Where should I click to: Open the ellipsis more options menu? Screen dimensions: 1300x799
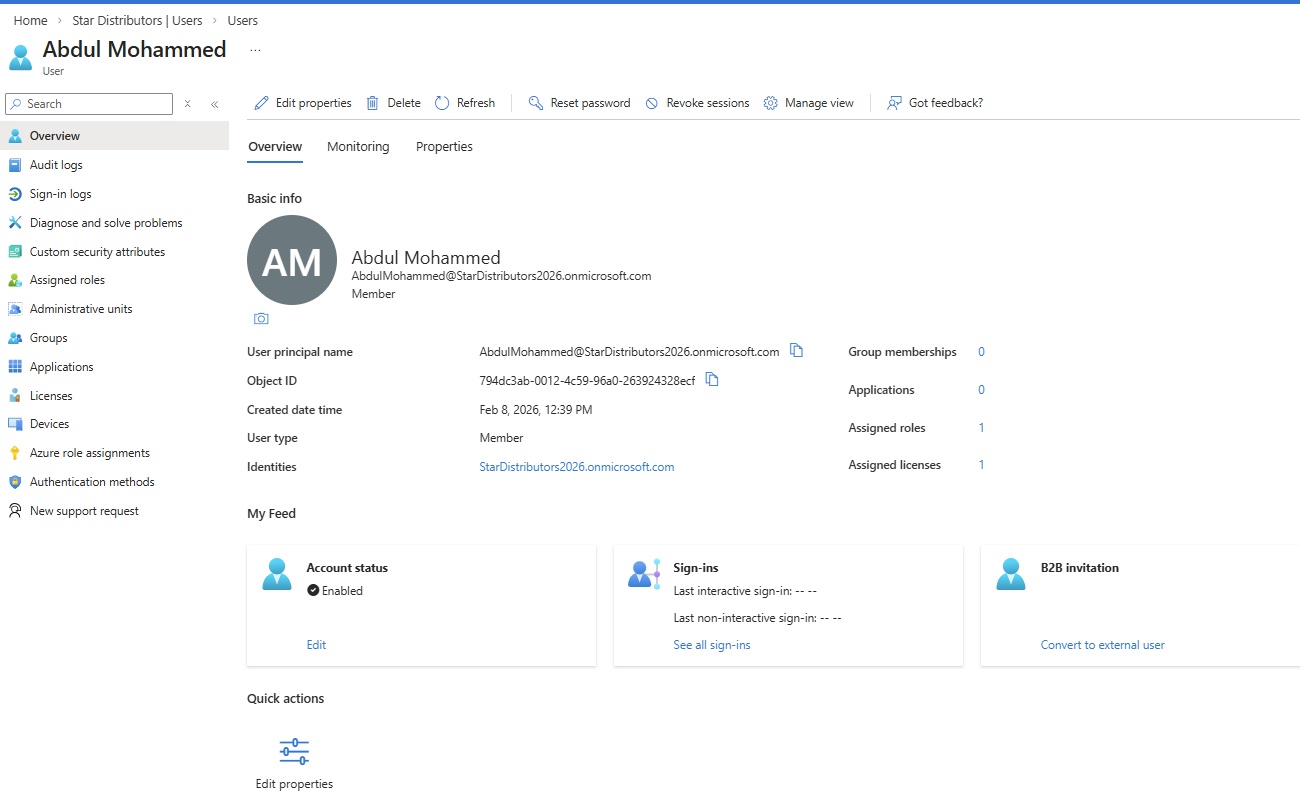(x=255, y=50)
